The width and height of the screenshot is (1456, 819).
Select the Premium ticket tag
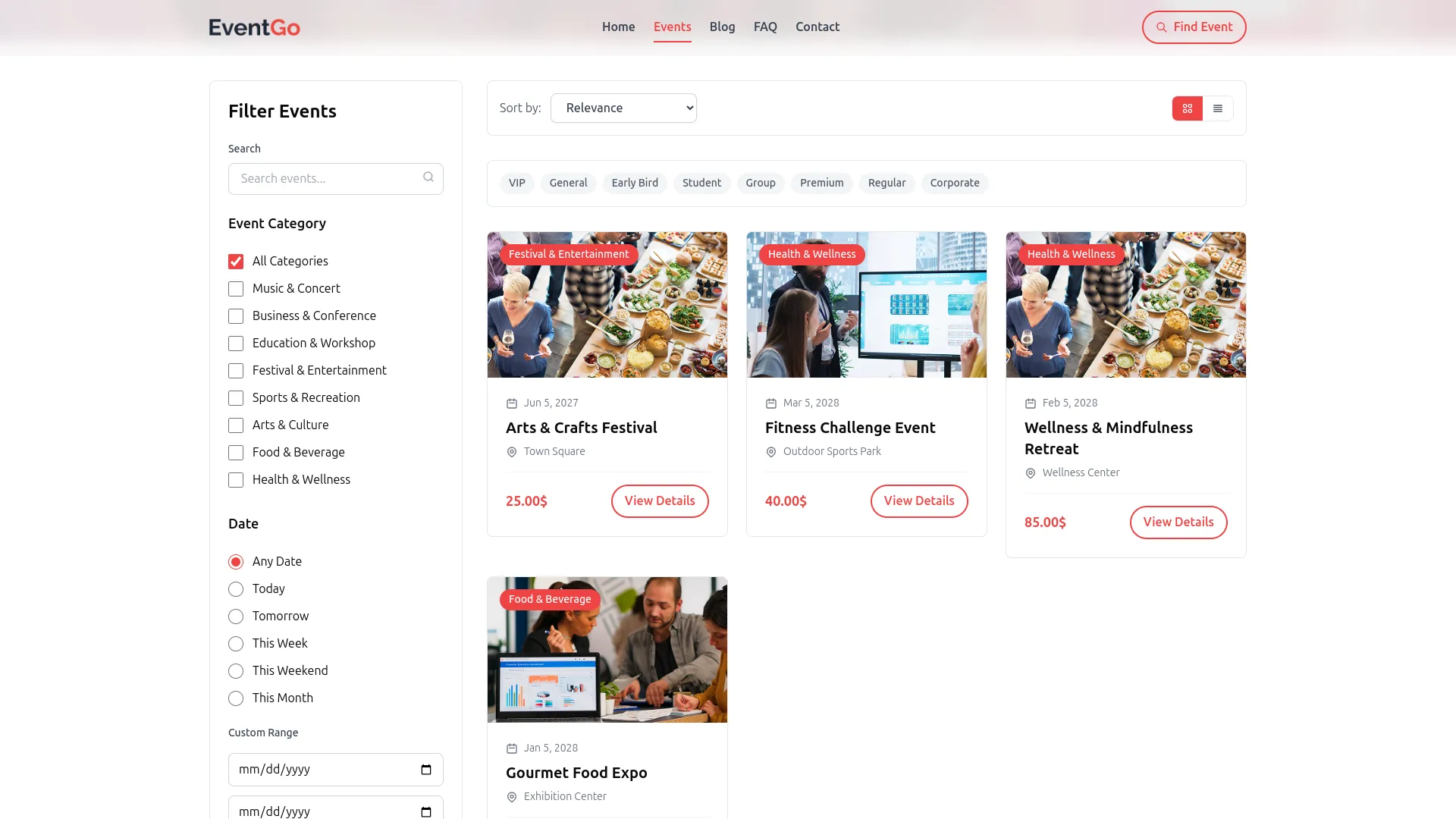[x=822, y=184]
